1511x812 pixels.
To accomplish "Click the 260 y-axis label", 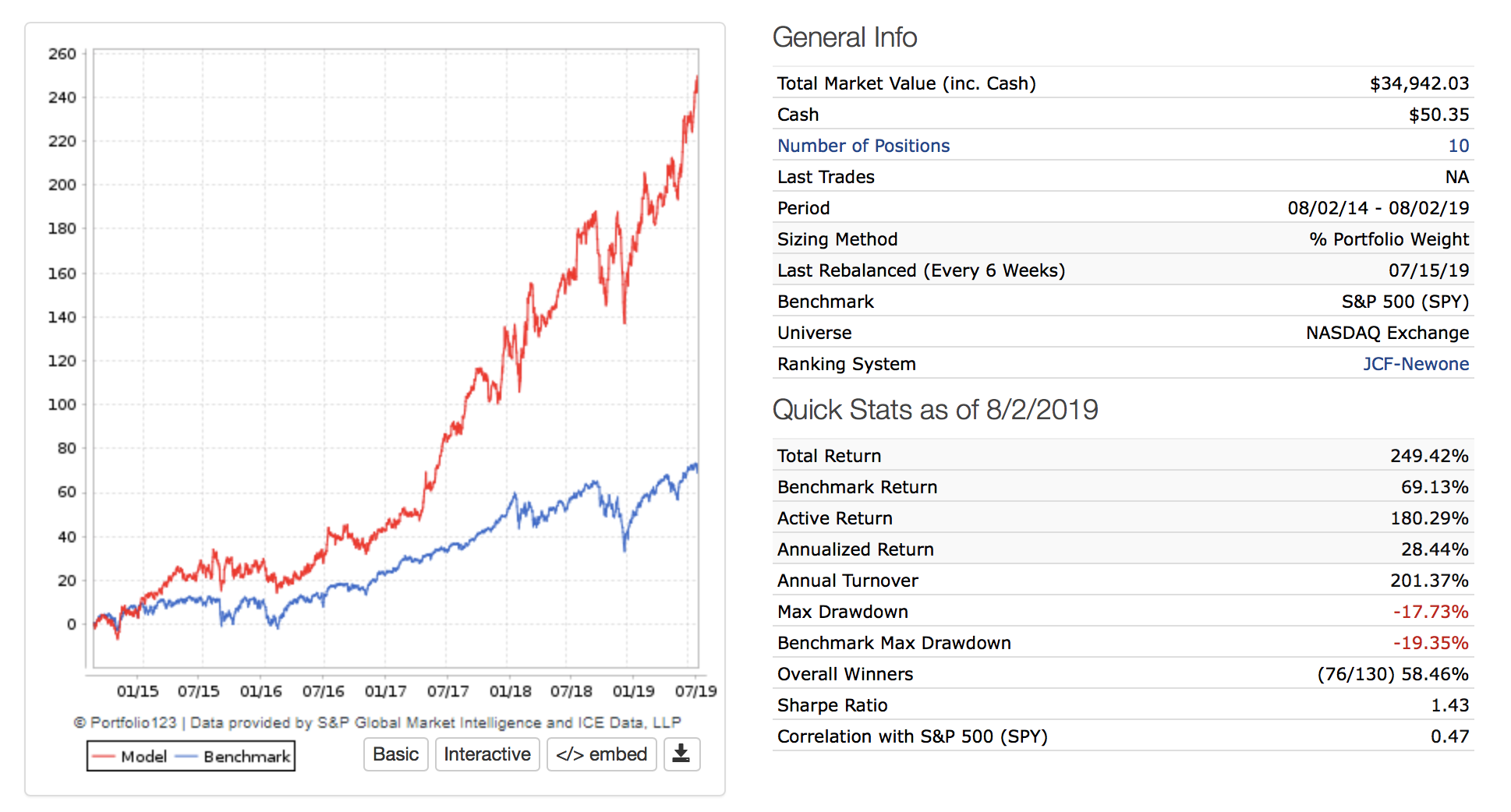I will pyautogui.click(x=62, y=54).
